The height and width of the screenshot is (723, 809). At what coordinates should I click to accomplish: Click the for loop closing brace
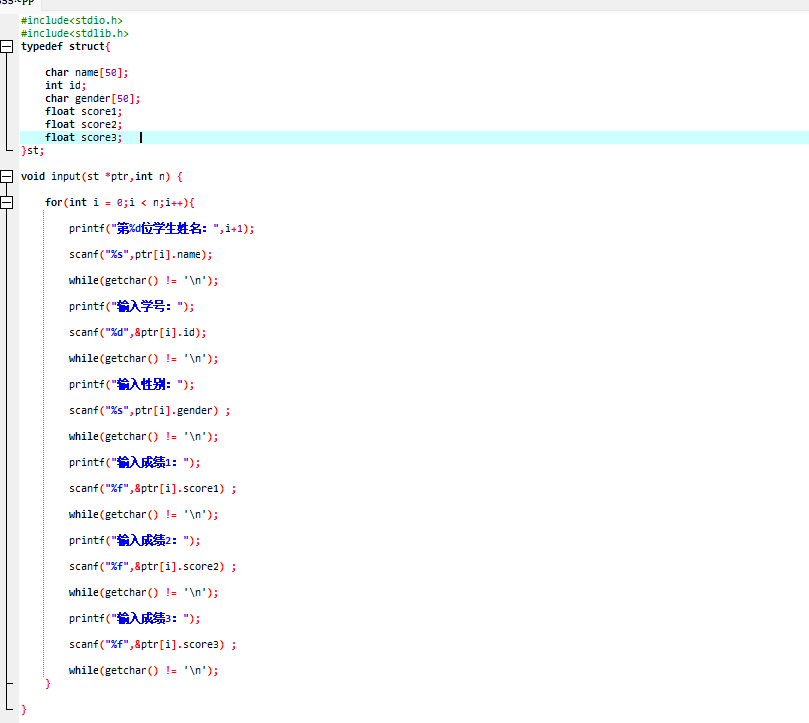click(x=47, y=684)
